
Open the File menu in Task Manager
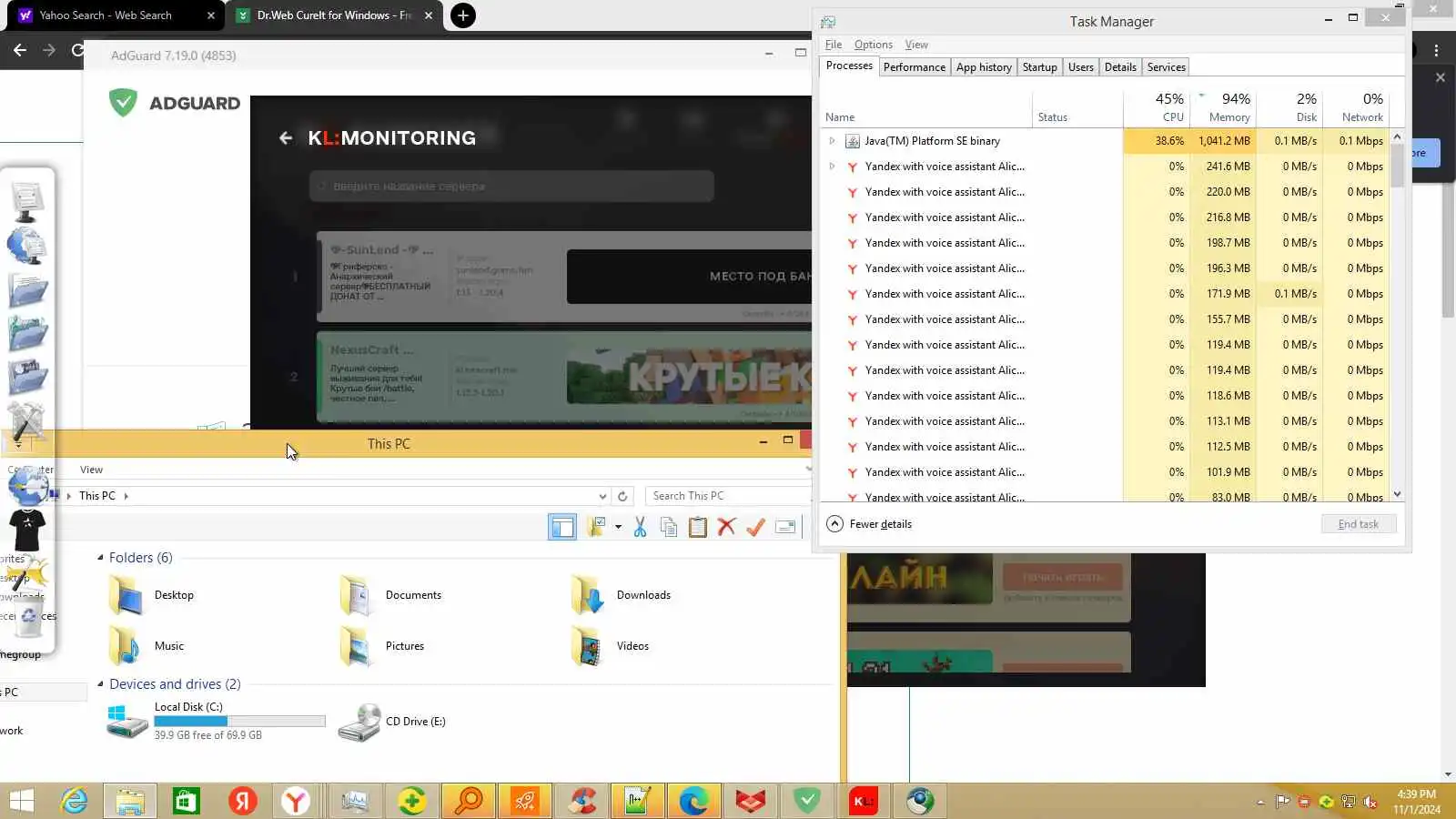click(x=834, y=45)
